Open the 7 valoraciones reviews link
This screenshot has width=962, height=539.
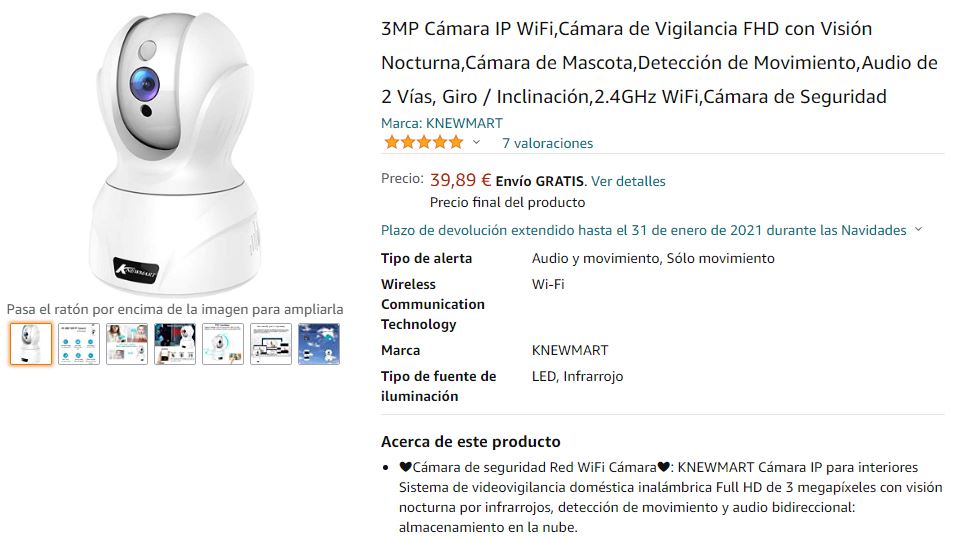[547, 143]
